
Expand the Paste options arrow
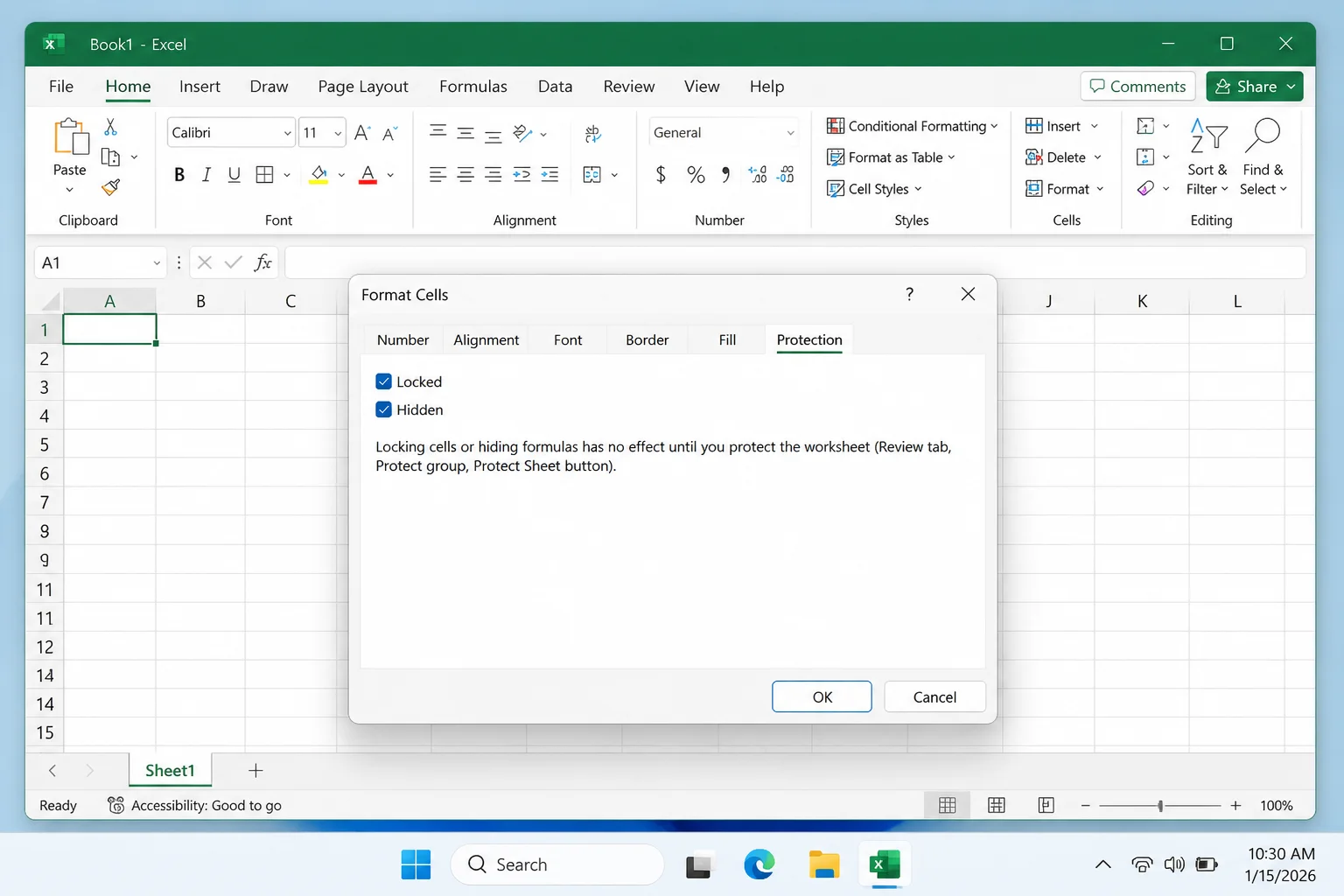click(x=70, y=190)
